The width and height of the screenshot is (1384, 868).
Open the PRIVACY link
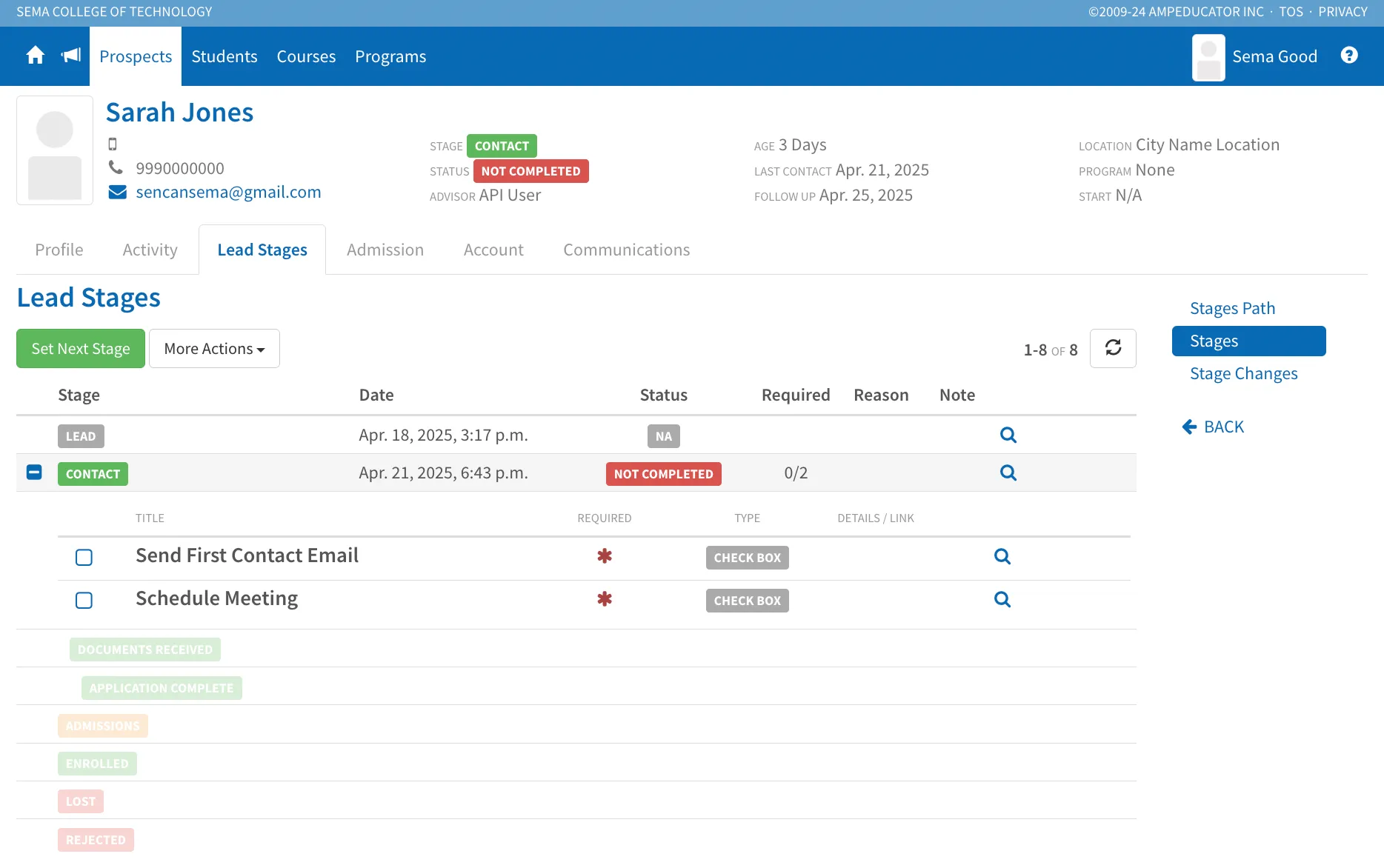pos(1343,12)
